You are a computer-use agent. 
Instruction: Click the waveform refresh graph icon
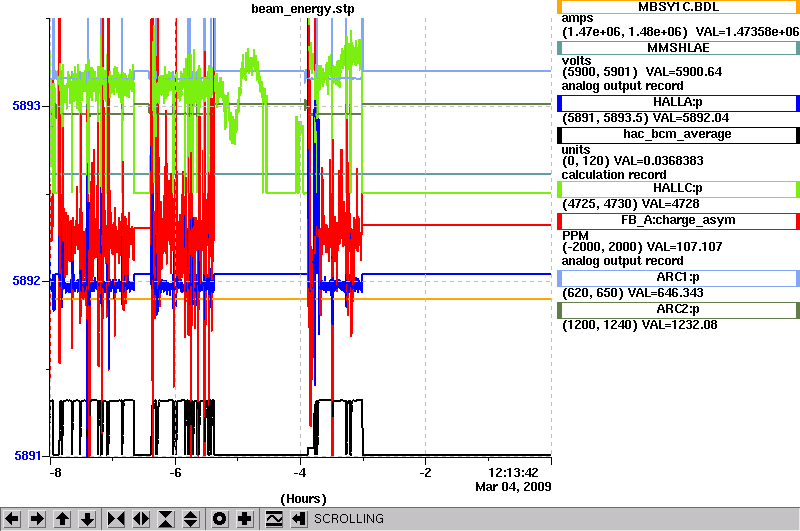coord(274,519)
